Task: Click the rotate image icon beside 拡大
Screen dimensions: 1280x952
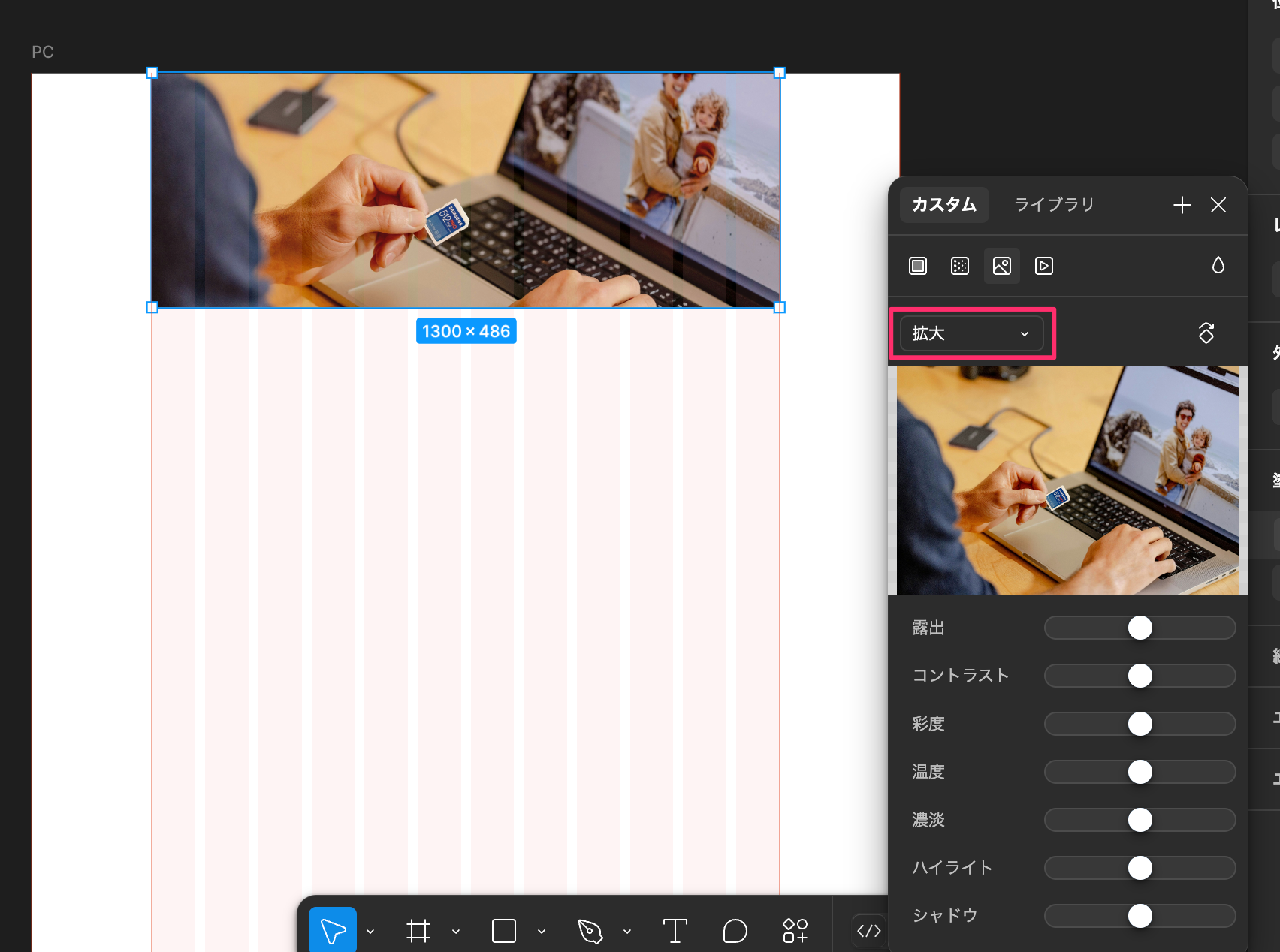Action: click(x=1206, y=333)
